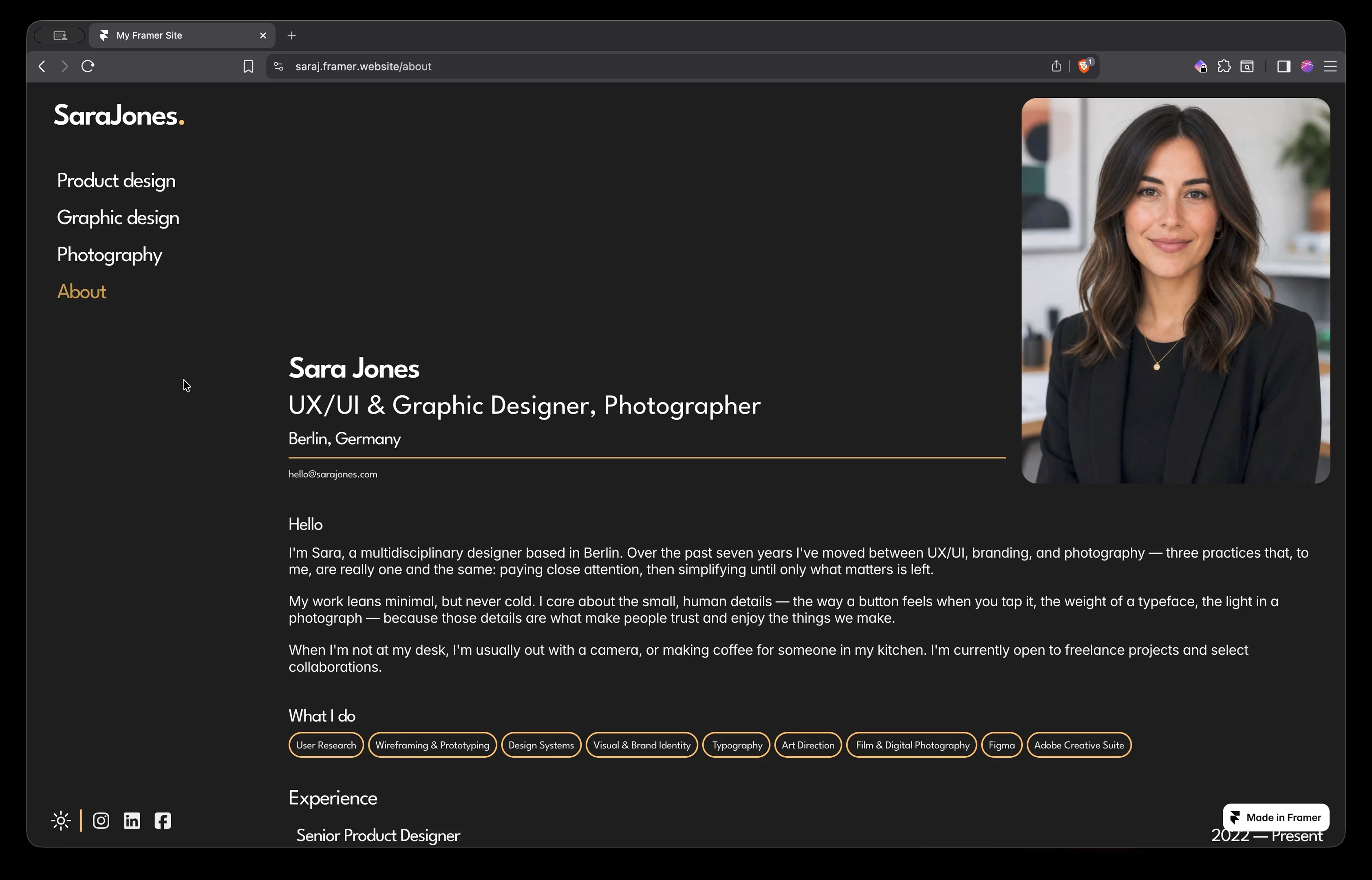Screen dimensions: 1372x880
Task: Bookmark this page
Action: (x=248, y=66)
